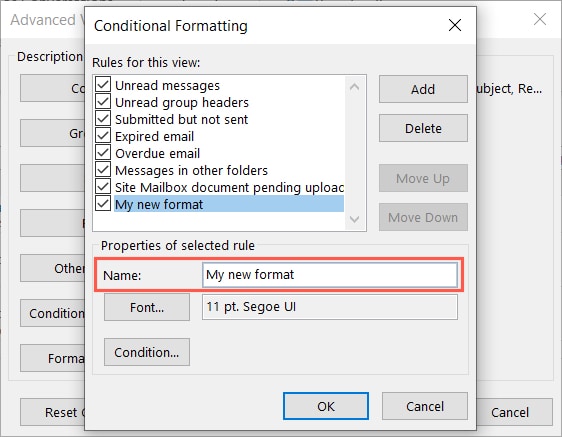This screenshot has width=562, height=437.
Task: Toggle the Unread group headers checkbox
Action: [103, 102]
